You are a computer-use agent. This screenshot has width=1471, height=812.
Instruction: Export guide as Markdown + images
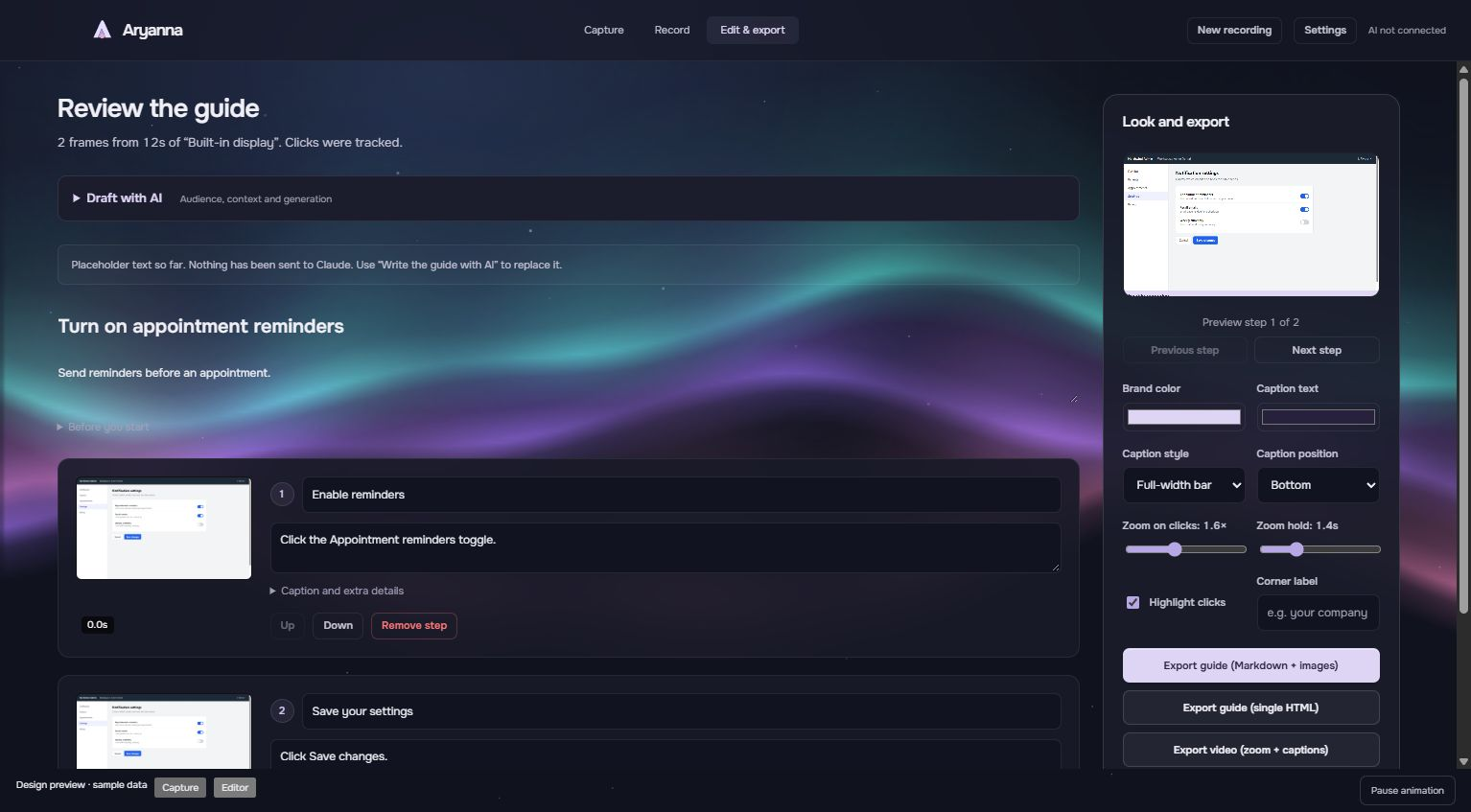1251,665
